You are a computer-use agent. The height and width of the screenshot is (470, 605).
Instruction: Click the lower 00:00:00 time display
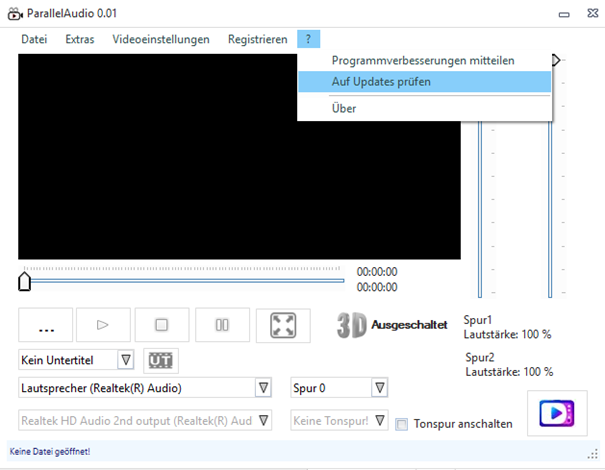click(x=377, y=287)
